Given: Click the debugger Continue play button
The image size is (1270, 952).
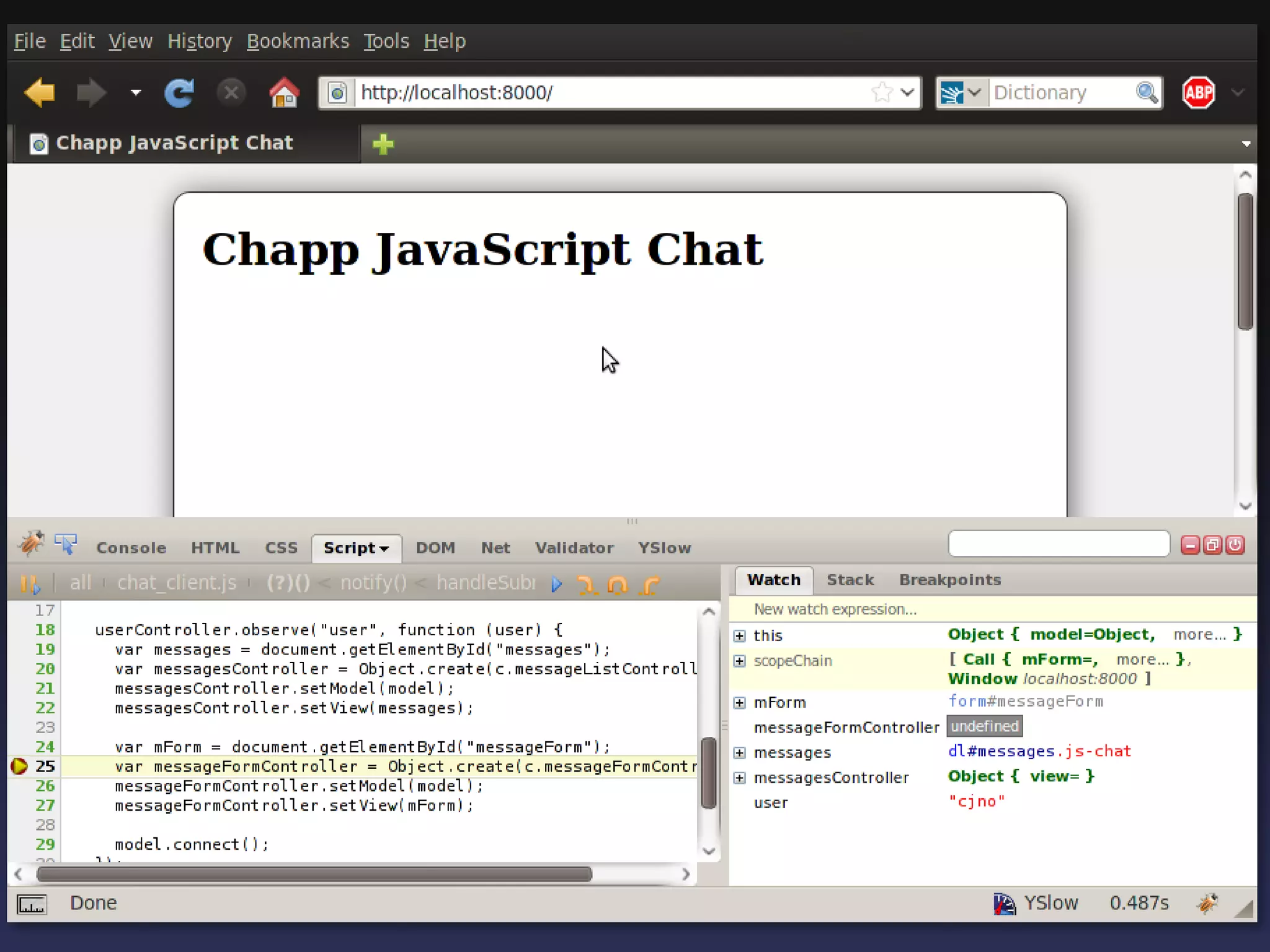Looking at the screenshot, I should [x=556, y=583].
